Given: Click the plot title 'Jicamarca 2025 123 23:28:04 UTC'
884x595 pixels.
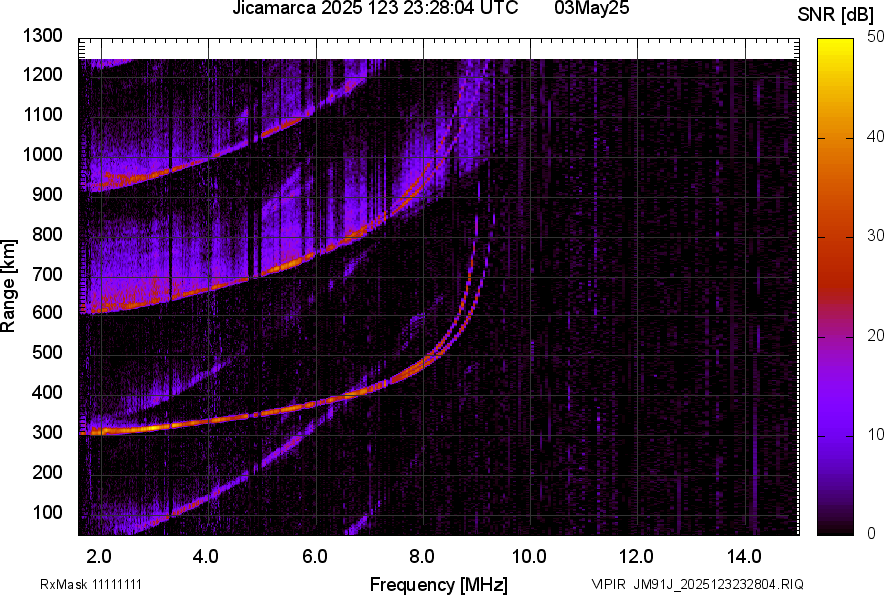Looking at the screenshot, I should (375, 8).
